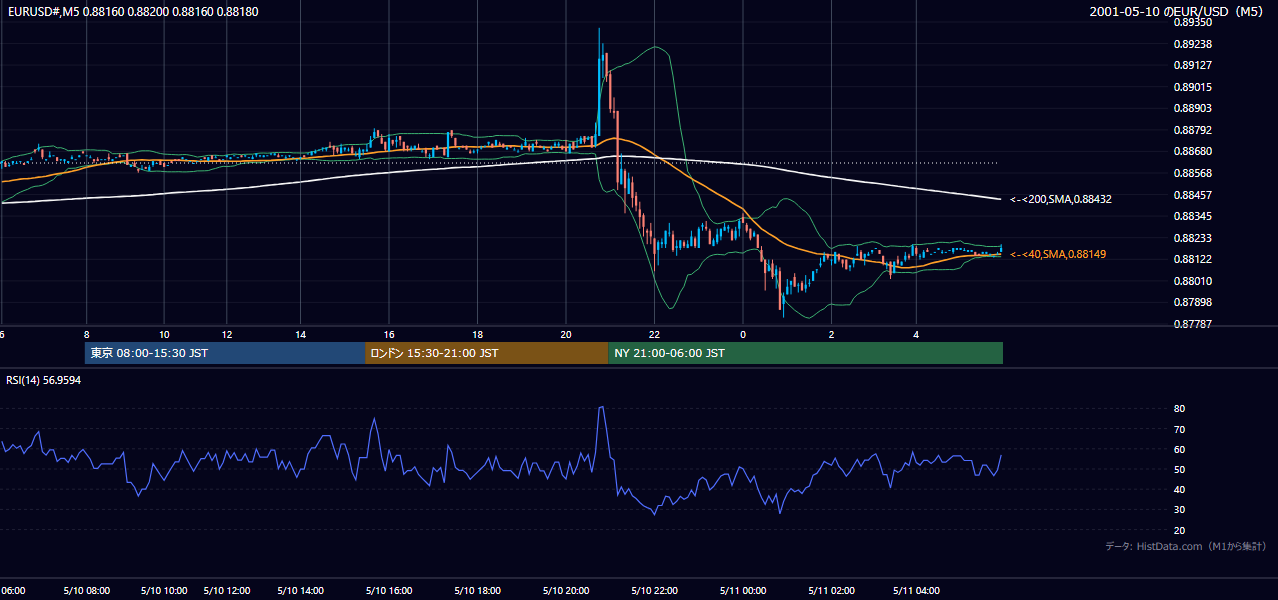Click the 0.87787 price axis label
Viewport: 1278px width, 600px height.
click(x=1192, y=324)
